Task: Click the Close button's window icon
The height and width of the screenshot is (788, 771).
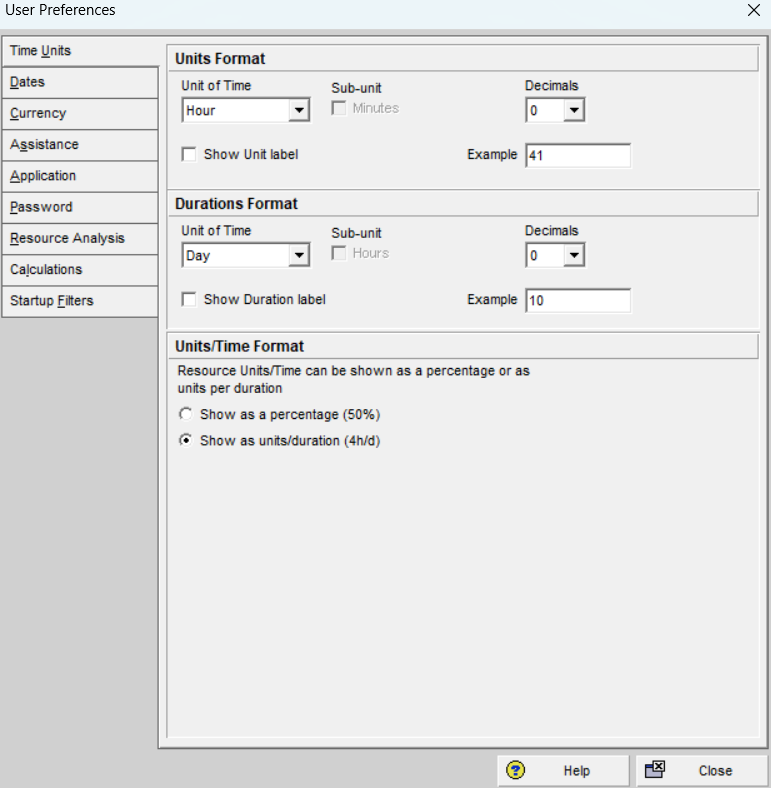Action: 655,770
